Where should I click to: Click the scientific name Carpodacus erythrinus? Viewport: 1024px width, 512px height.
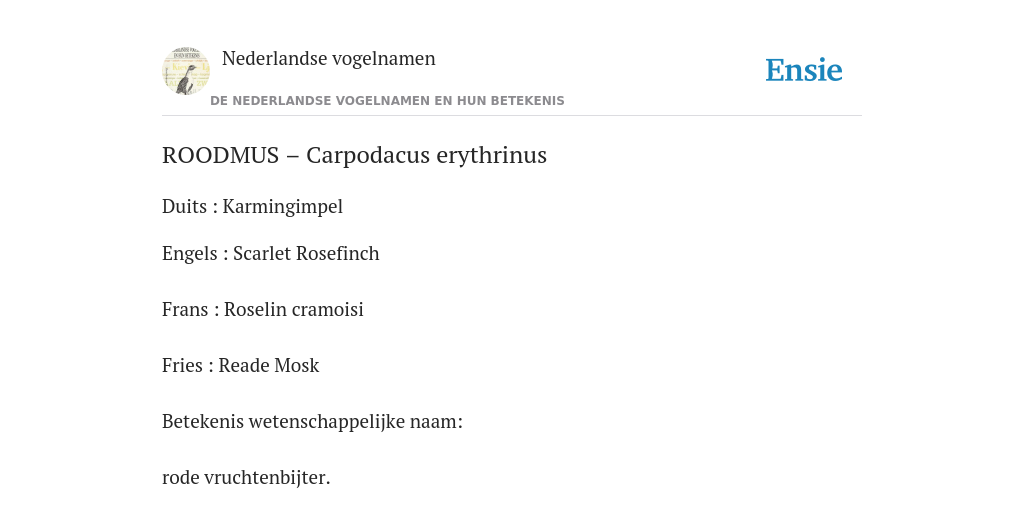[x=426, y=155]
